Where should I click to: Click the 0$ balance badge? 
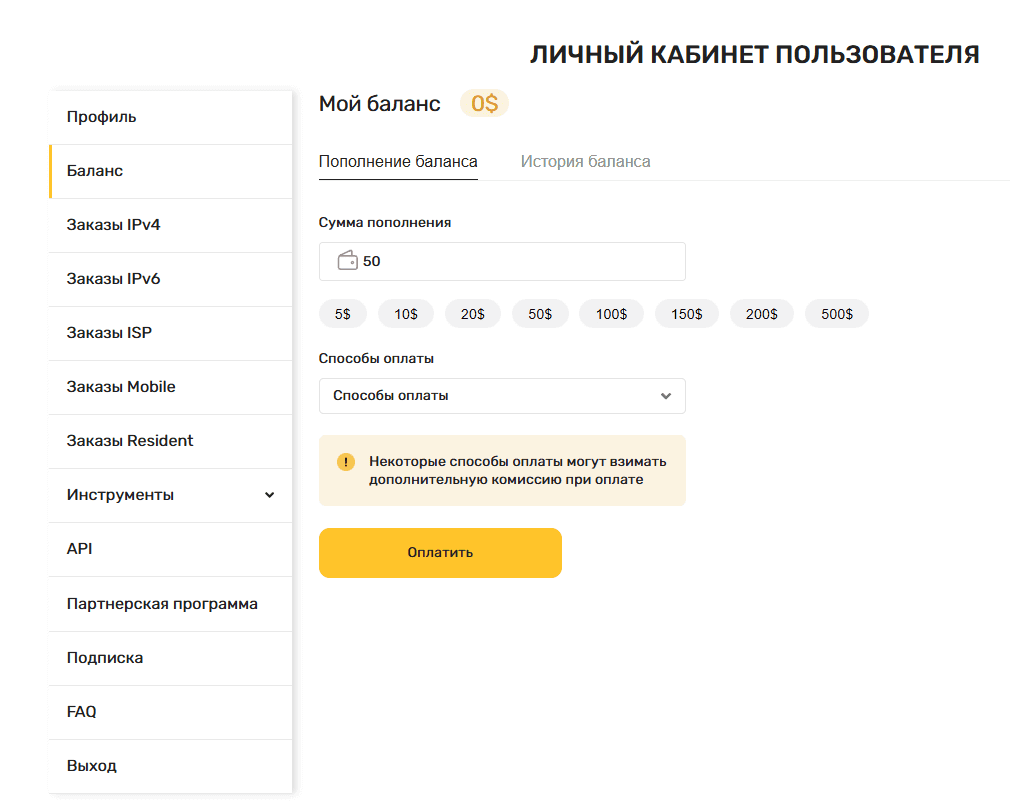(484, 104)
